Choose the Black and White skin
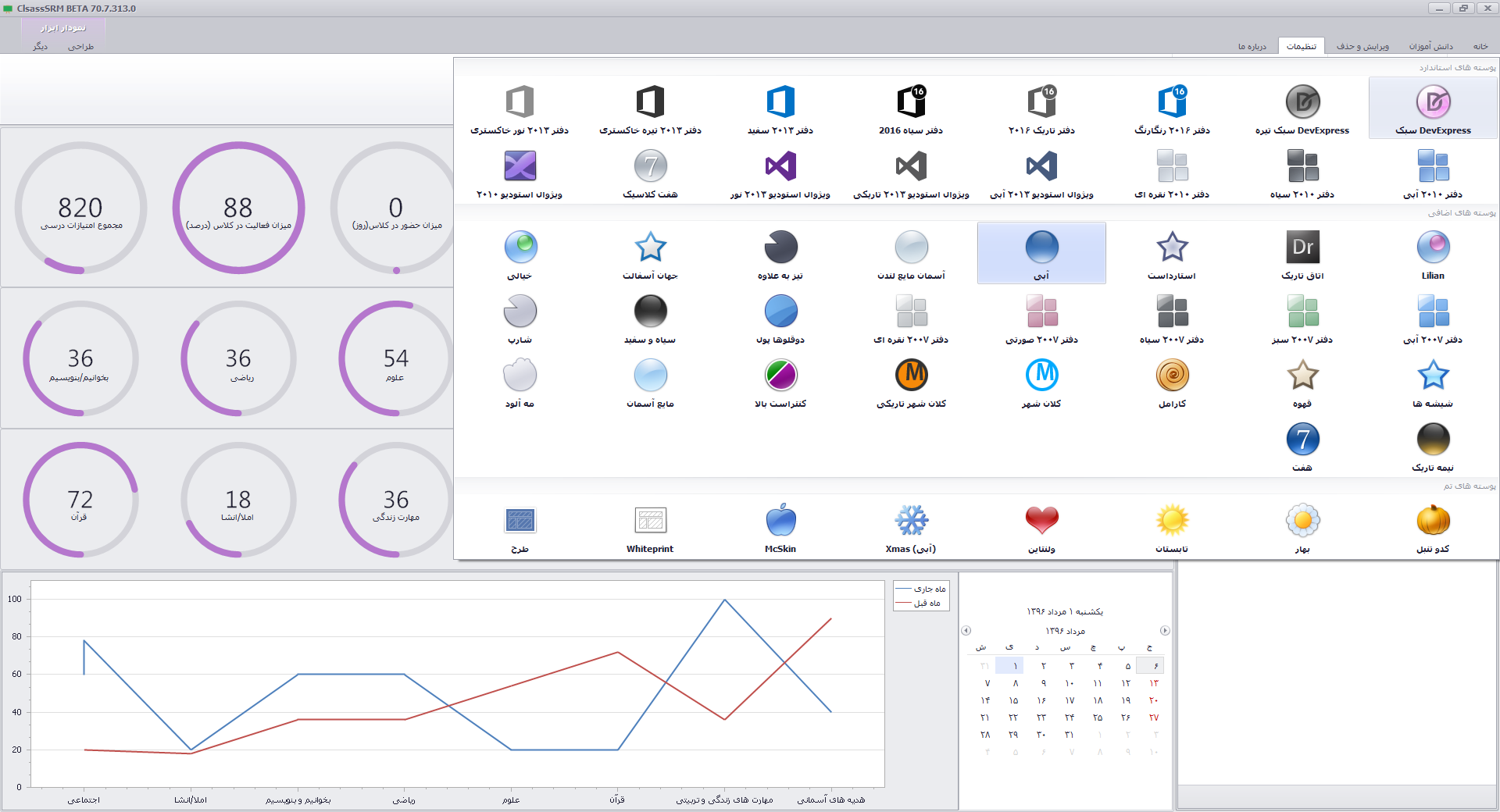Screen dimensions: 1500x812 pos(650,318)
